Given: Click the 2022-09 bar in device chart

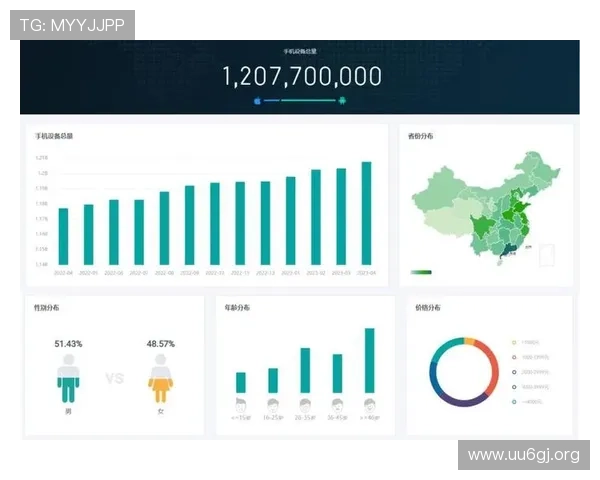Looking at the screenshot, I should pyautogui.click(x=189, y=225).
